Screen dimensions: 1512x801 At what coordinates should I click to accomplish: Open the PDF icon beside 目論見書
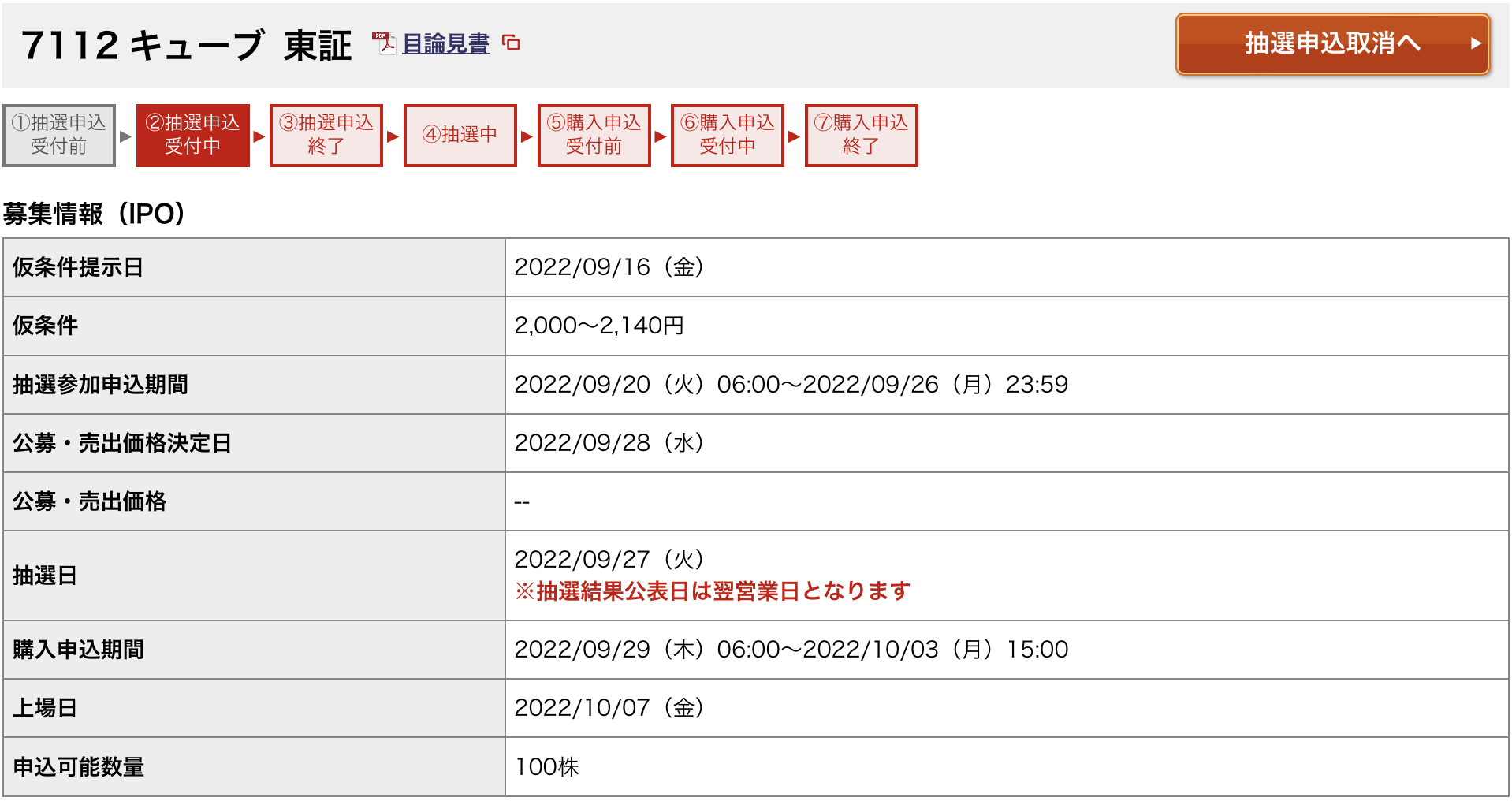click(x=384, y=43)
